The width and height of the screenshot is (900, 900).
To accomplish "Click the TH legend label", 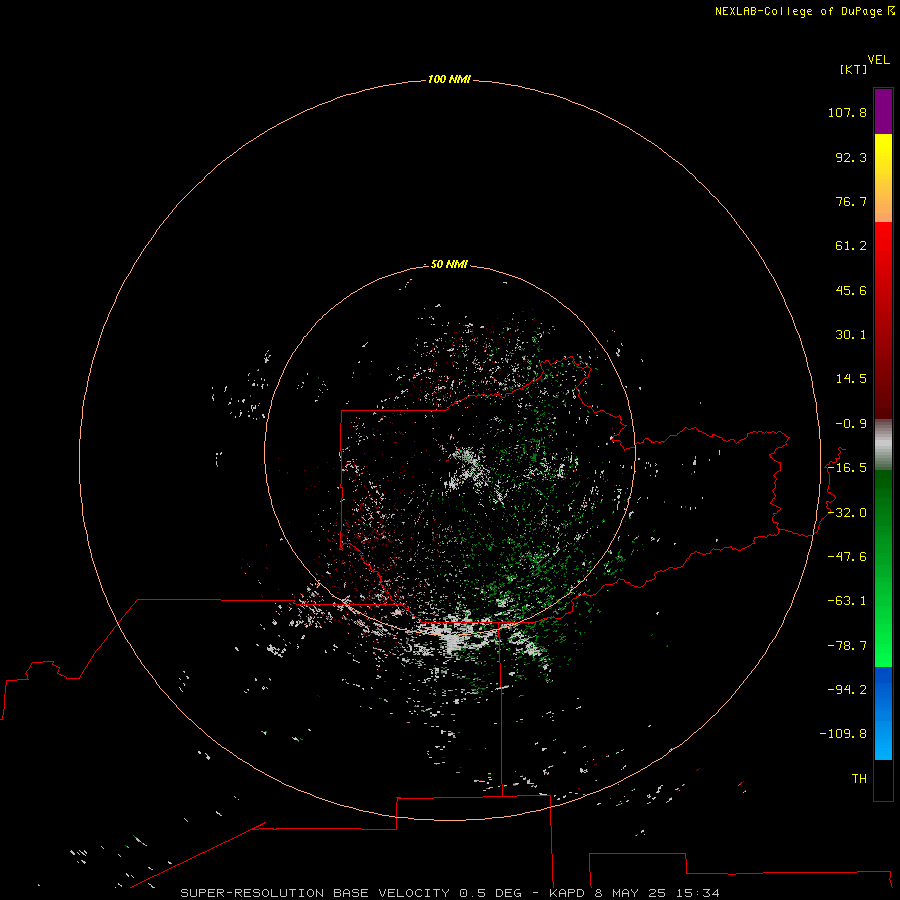I will click(859, 778).
